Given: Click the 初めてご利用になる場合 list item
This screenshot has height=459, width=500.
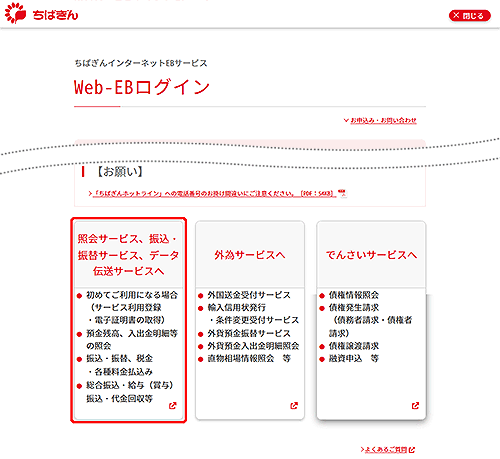Looking at the screenshot, I should 132,307.
